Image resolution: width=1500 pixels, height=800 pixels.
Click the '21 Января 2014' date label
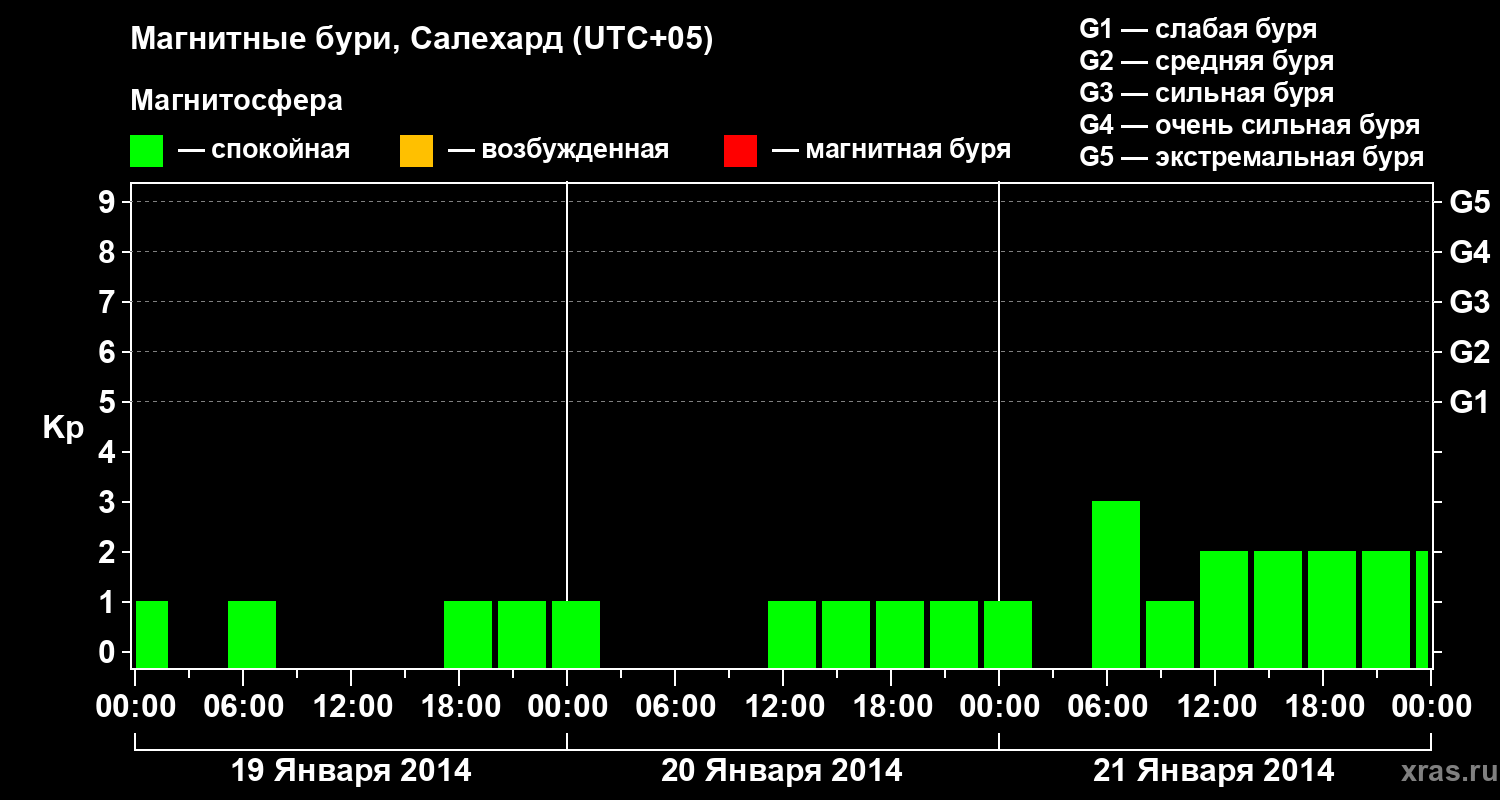[x=1214, y=771]
